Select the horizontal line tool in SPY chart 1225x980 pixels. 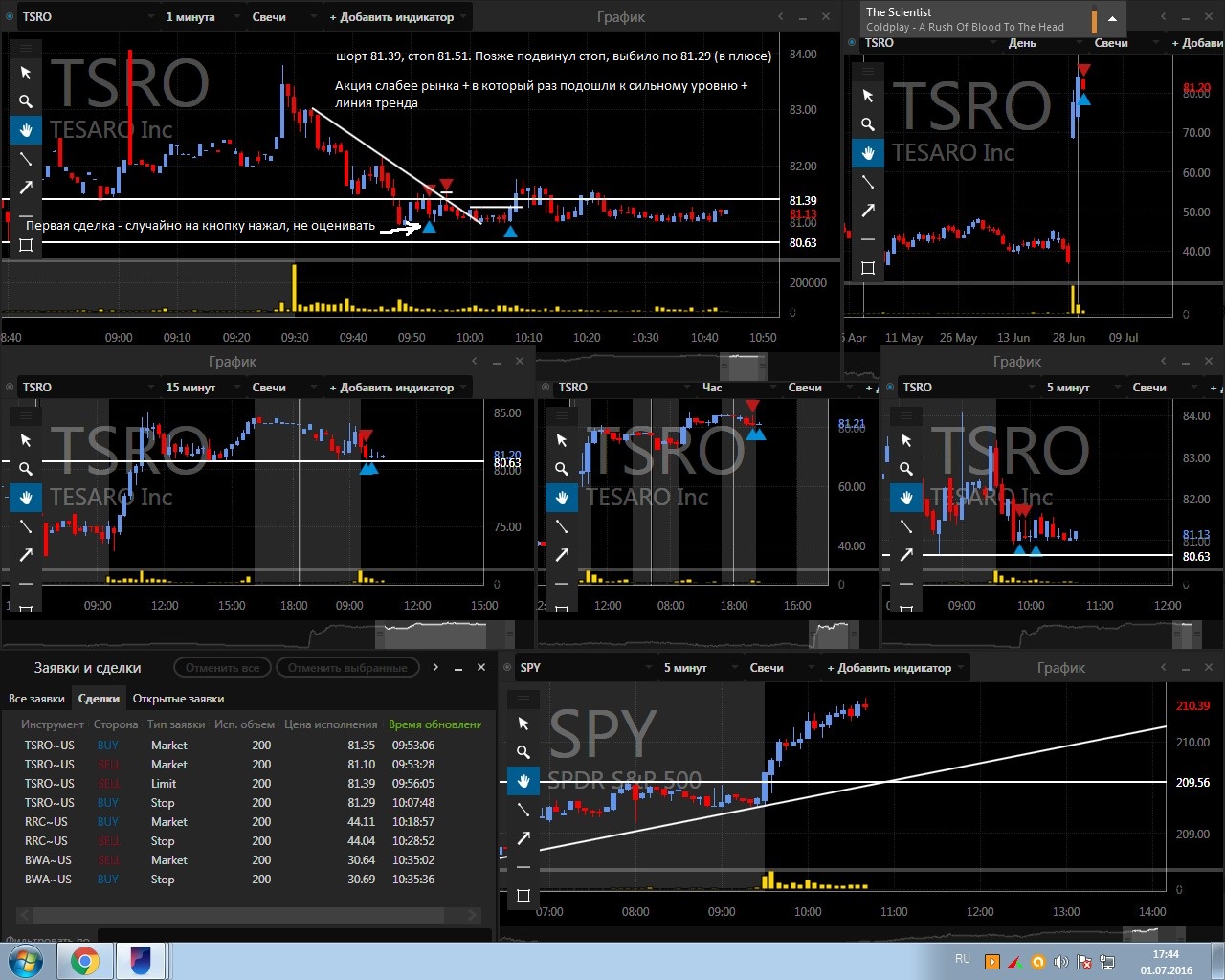[523, 867]
